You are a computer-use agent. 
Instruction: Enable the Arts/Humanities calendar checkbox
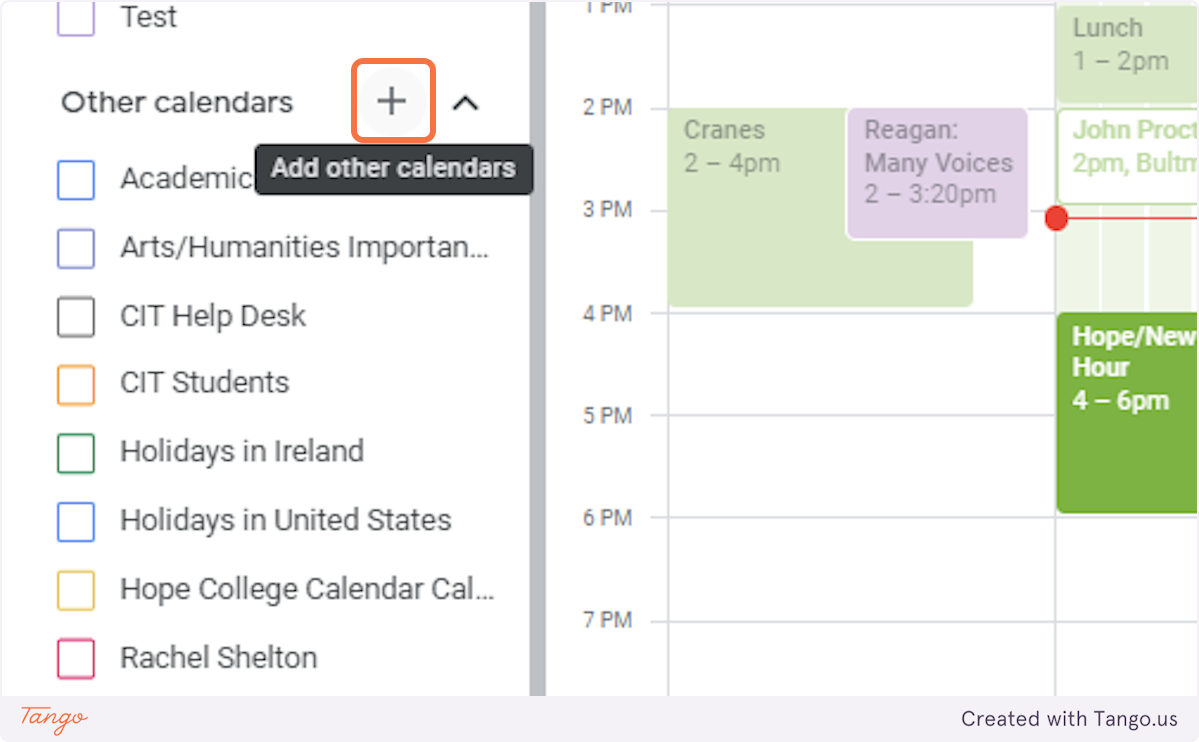76,248
